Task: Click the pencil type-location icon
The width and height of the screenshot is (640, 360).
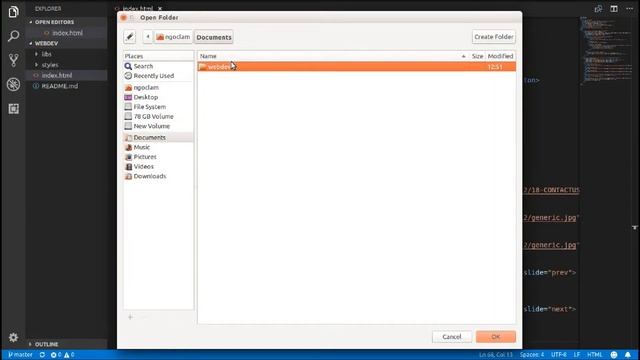Action: [129, 37]
